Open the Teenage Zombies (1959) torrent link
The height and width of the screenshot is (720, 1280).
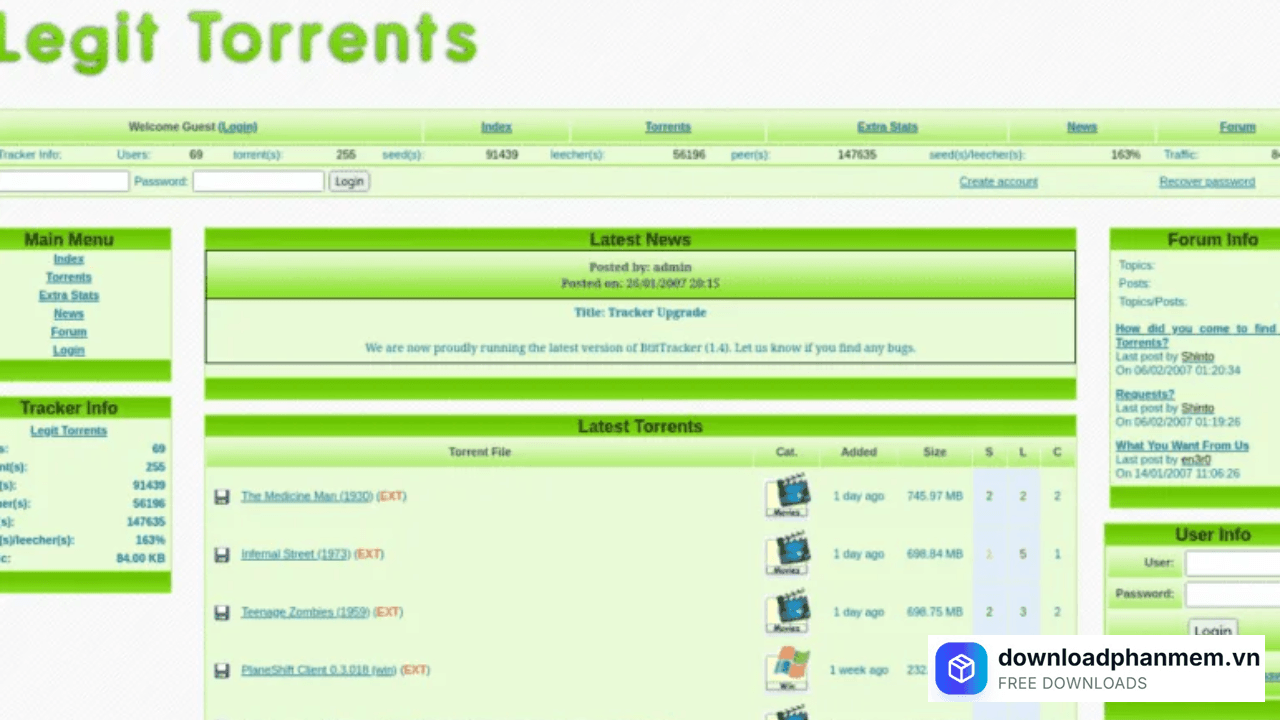305,612
